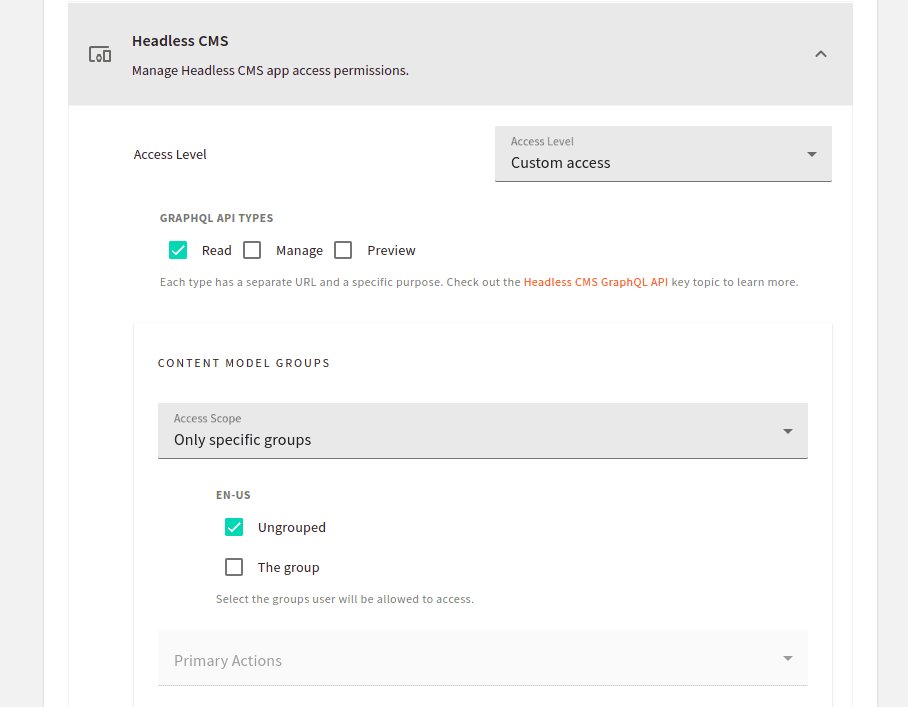Uncheck the Read API type permission

tap(178, 250)
